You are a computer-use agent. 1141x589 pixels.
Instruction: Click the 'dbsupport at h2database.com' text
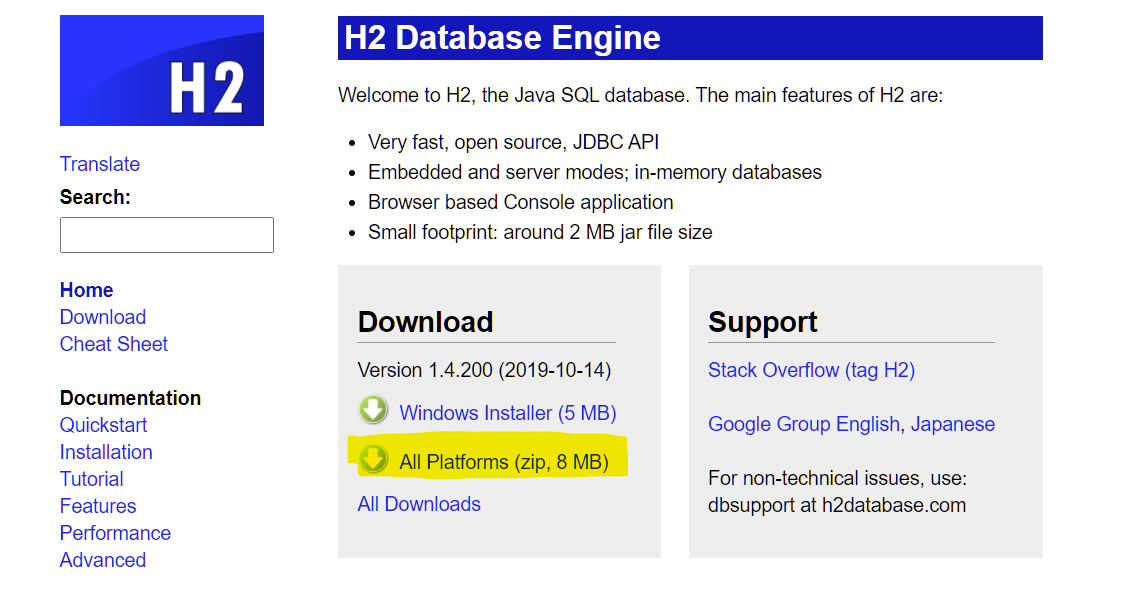tap(837, 505)
